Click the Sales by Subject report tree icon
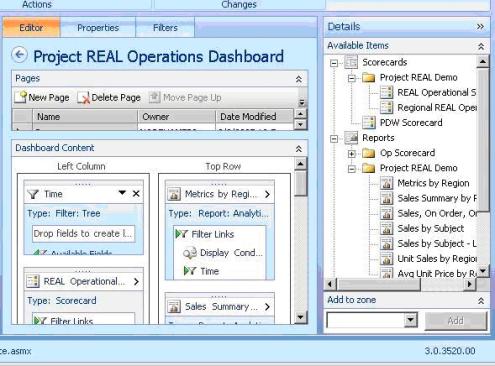495x366 pixels. [x=386, y=228]
